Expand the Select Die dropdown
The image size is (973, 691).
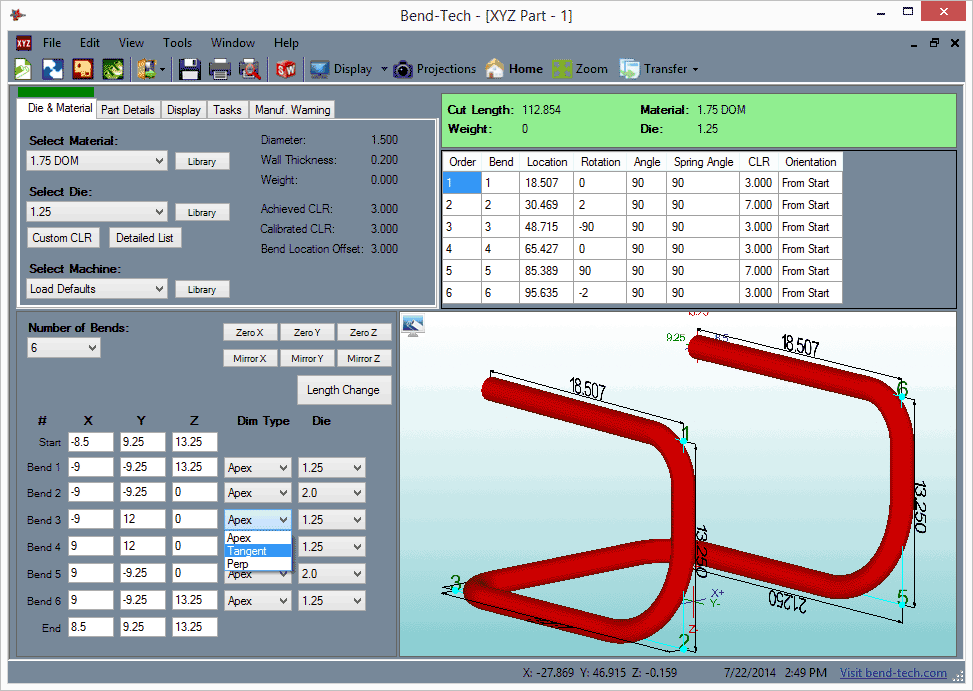pos(96,211)
